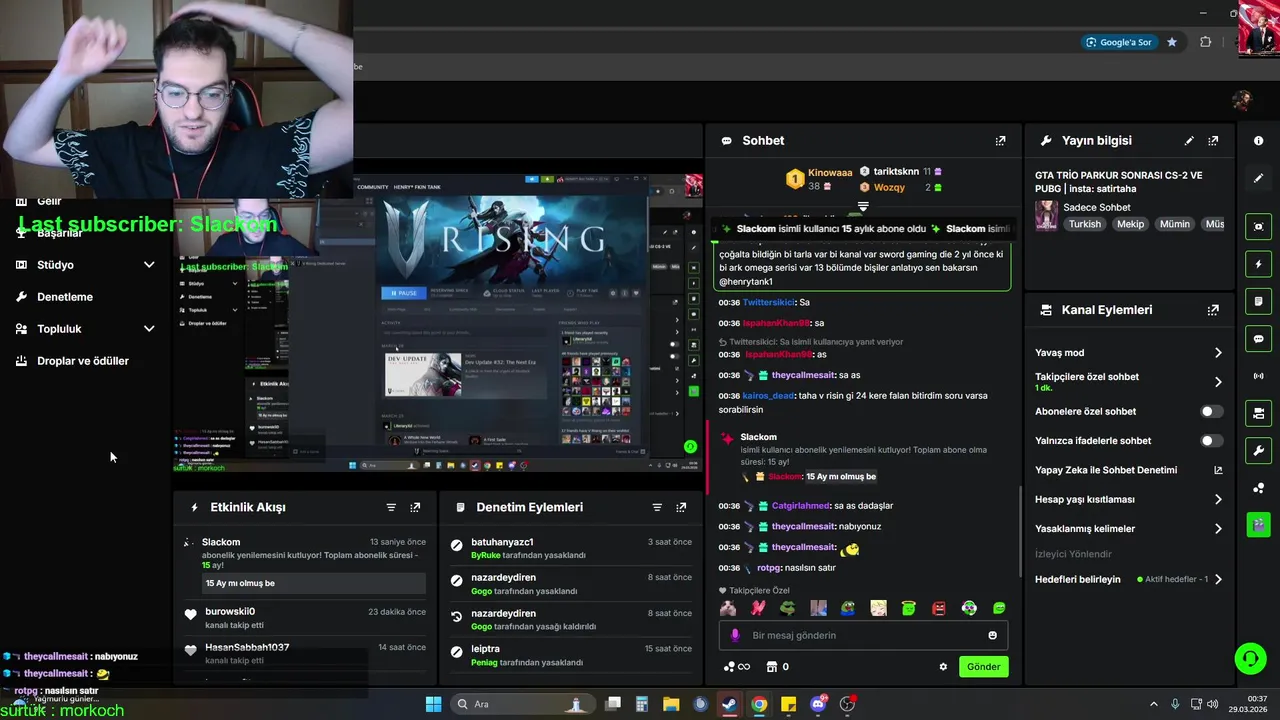
Task: Edit stream info via Yayın bilgisi pencil
Action: click(1189, 141)
